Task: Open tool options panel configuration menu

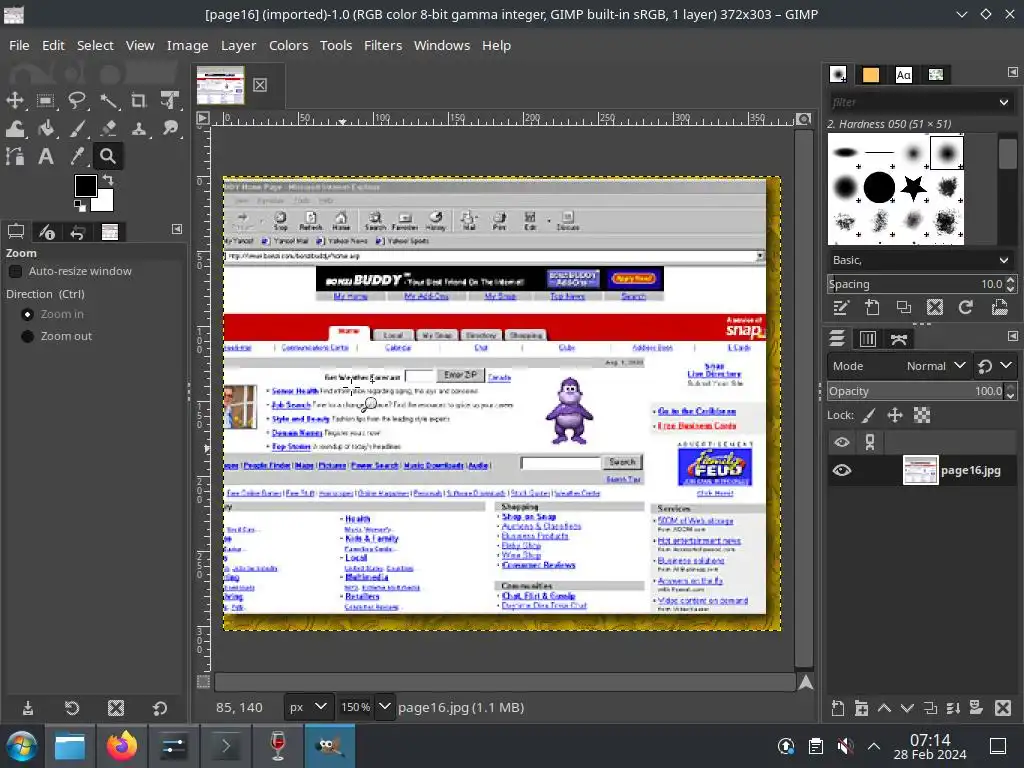Action: [177, 229]
